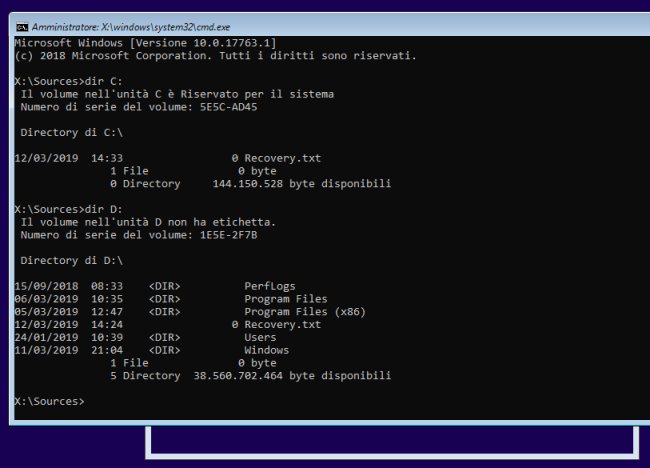This screenshot has width=650, height=468.
Task: Select the Microsoft Windows version line
Action: tap(145, 43)
